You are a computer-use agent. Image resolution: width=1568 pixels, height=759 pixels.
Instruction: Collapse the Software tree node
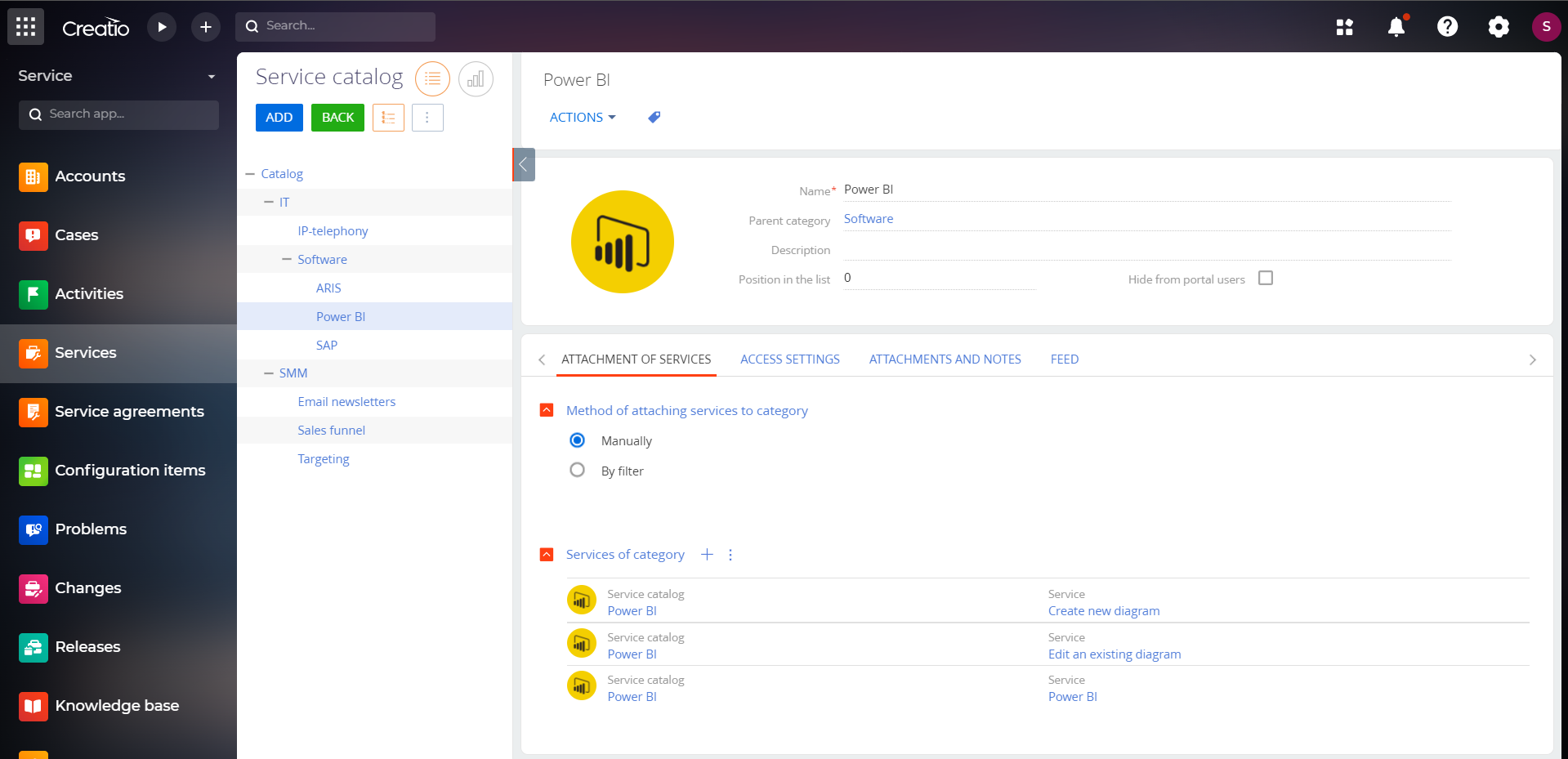[287, 260]
